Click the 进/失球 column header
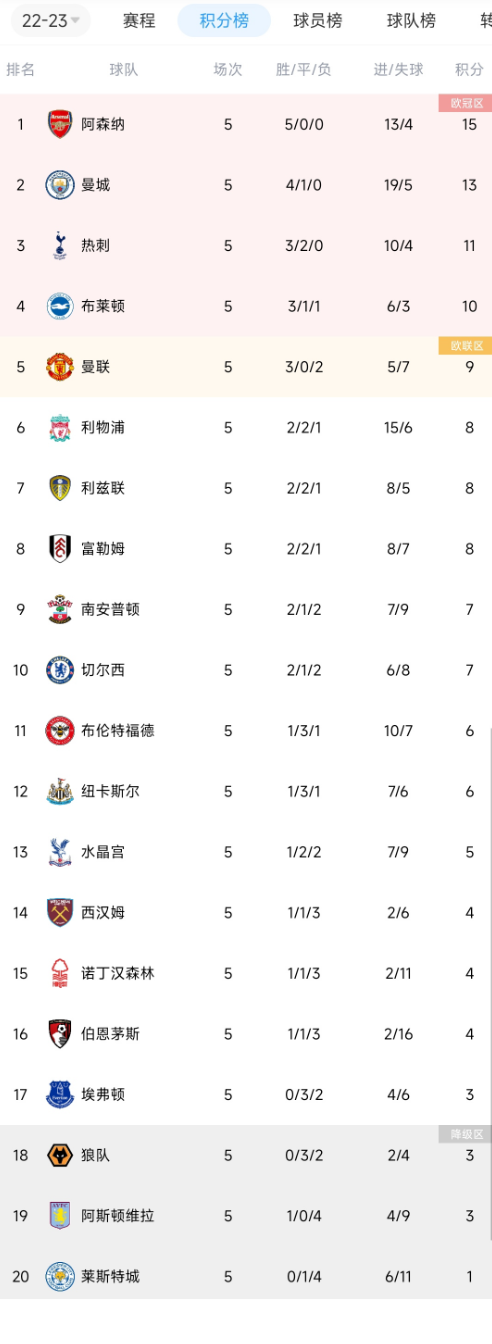 point(399,69)
